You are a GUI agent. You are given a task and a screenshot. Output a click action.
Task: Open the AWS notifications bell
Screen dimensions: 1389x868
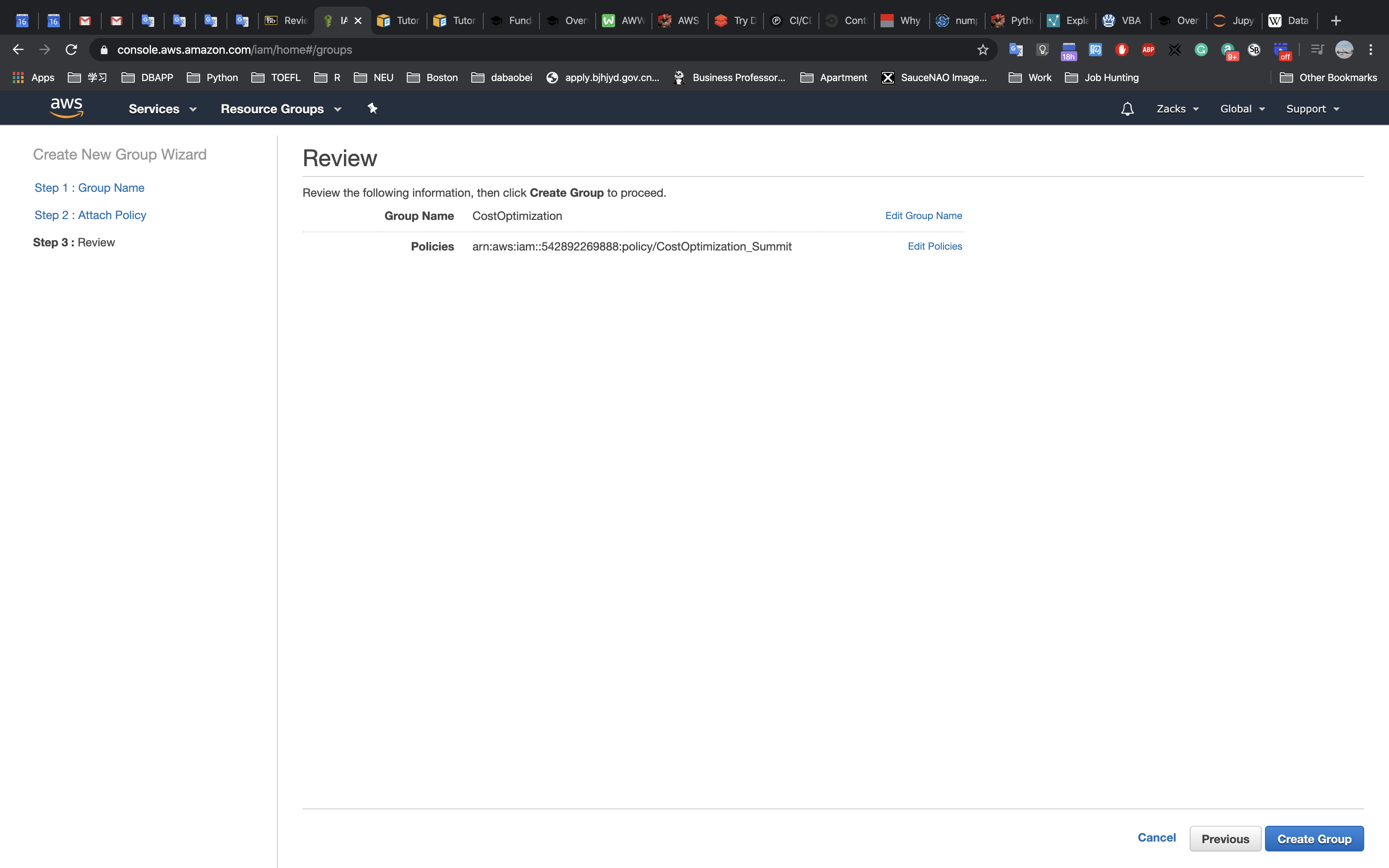[x=1127, y=109]
